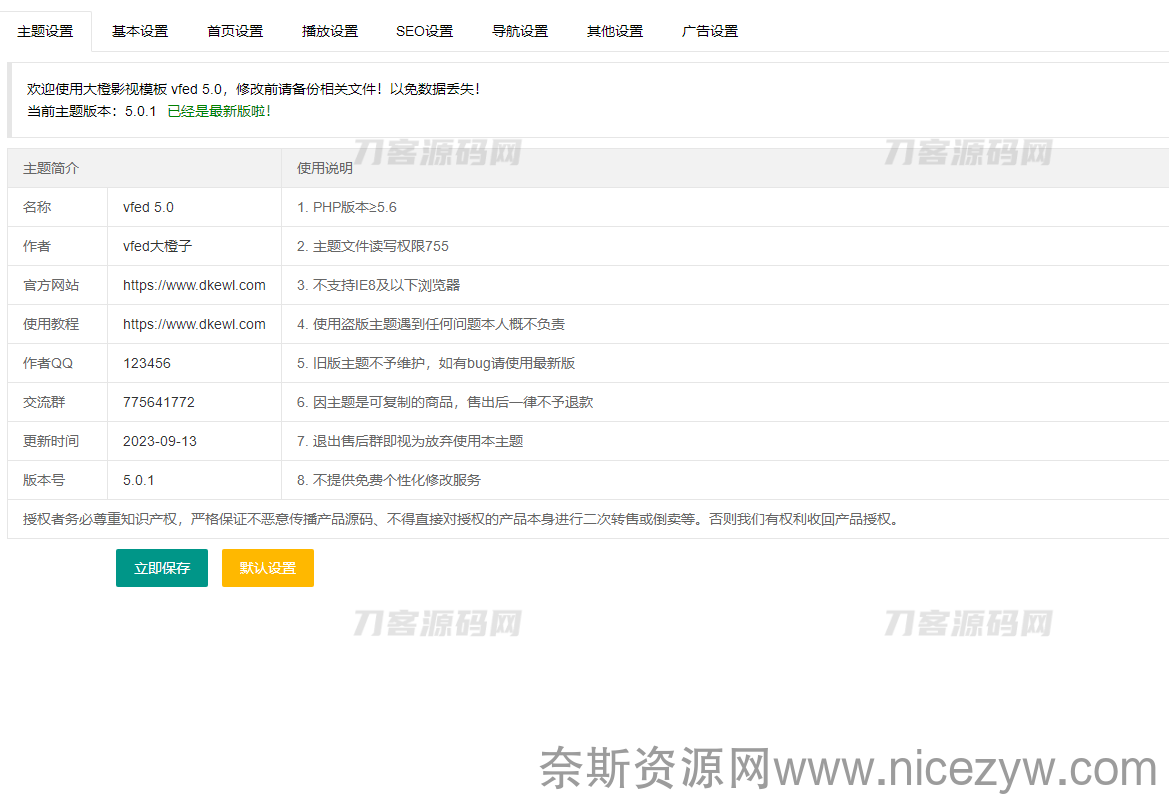Click the 使用教程 URL https://www.dkewl.com
This screenshot has width=1169, height=805.
click(x=194, y=324)
